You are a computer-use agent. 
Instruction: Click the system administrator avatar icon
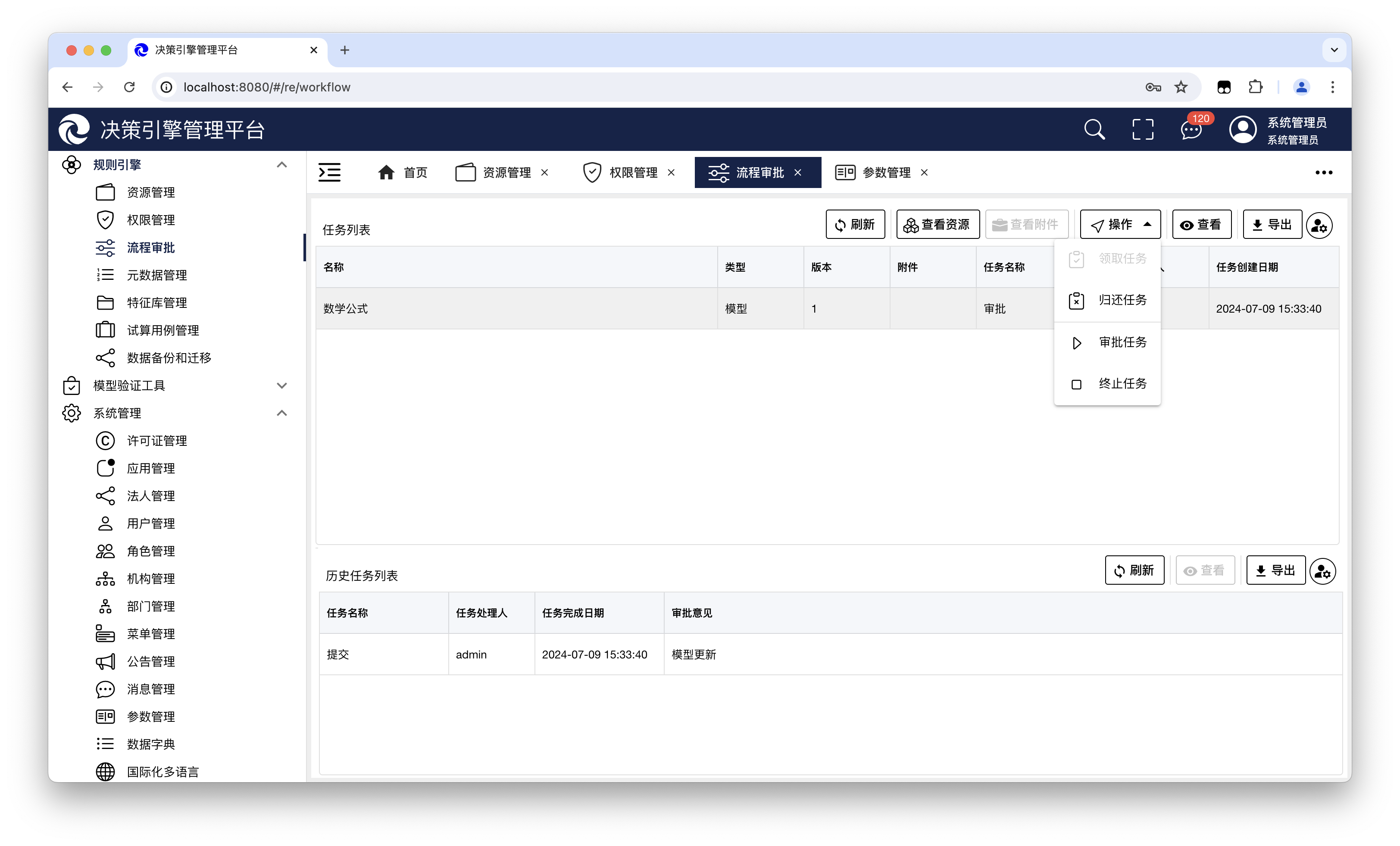(1243, 130)
